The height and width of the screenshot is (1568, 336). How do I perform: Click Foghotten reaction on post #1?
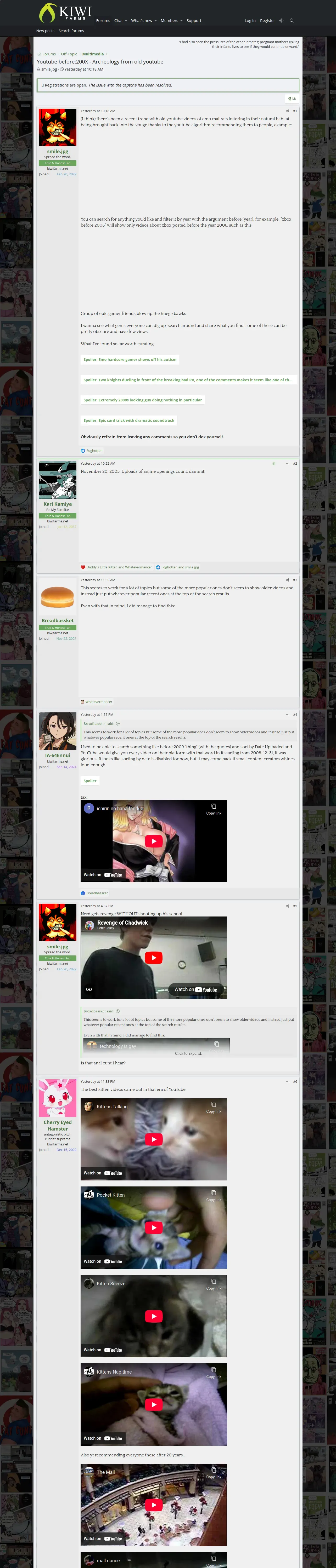pyautogui.click(x=94, y=451)
